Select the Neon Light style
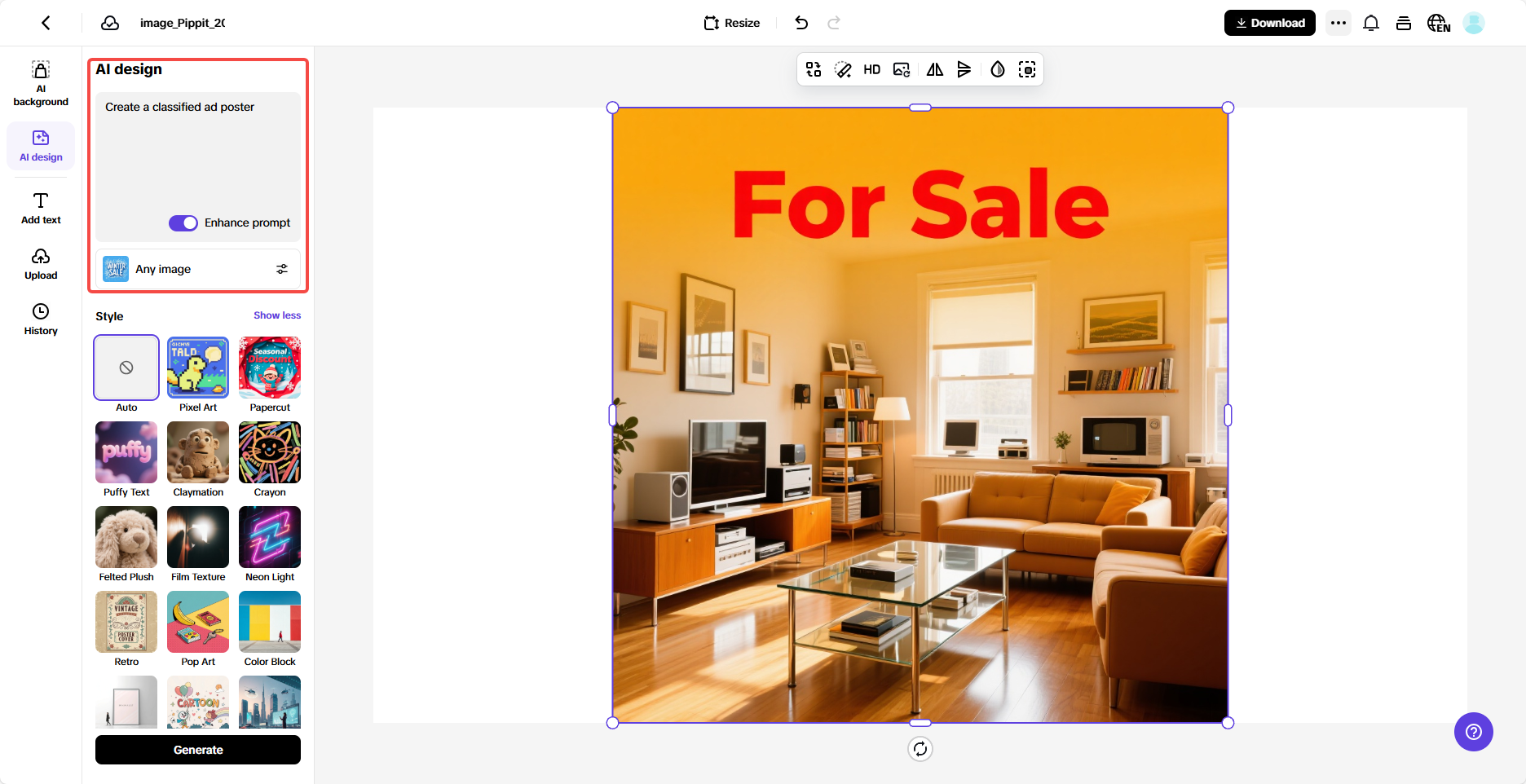Screen dimensions: 1526x784 tap(269, 537)
